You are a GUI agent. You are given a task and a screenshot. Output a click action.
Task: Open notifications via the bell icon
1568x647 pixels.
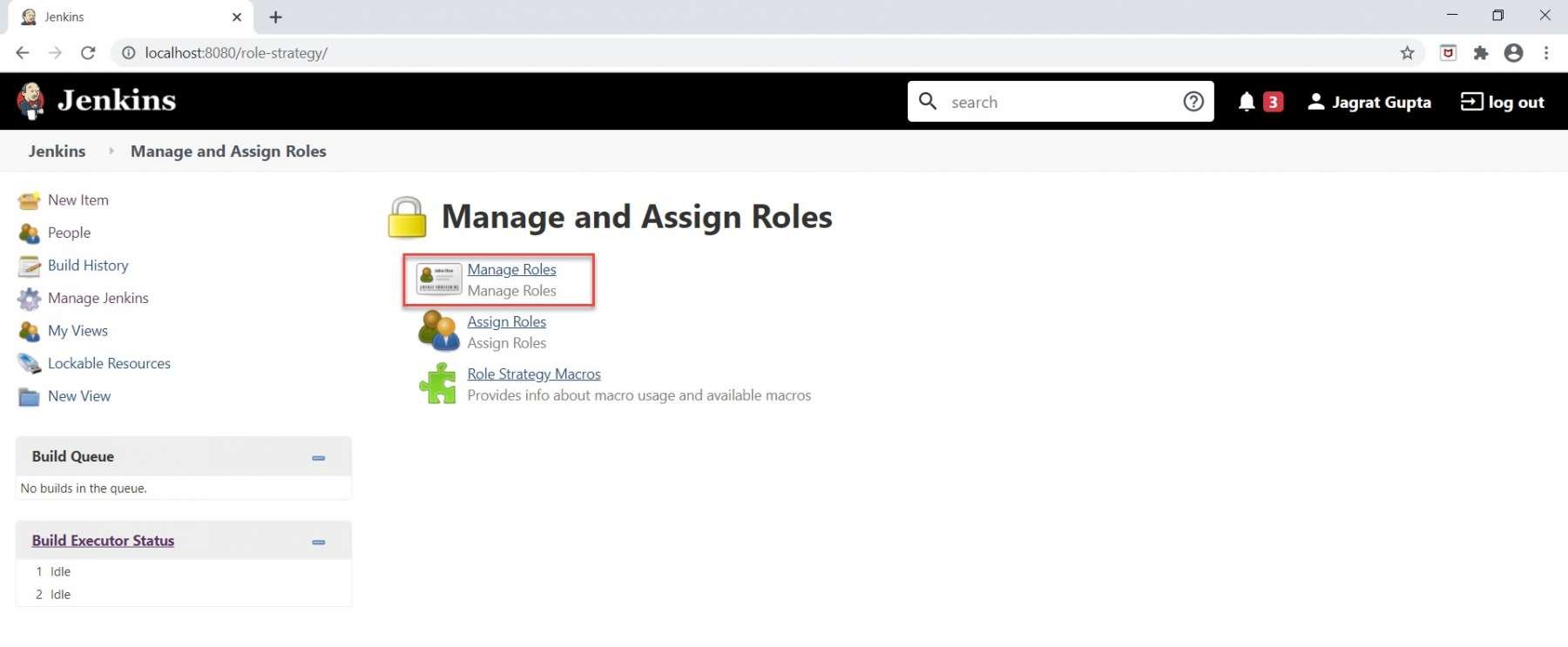(1247, 102)
